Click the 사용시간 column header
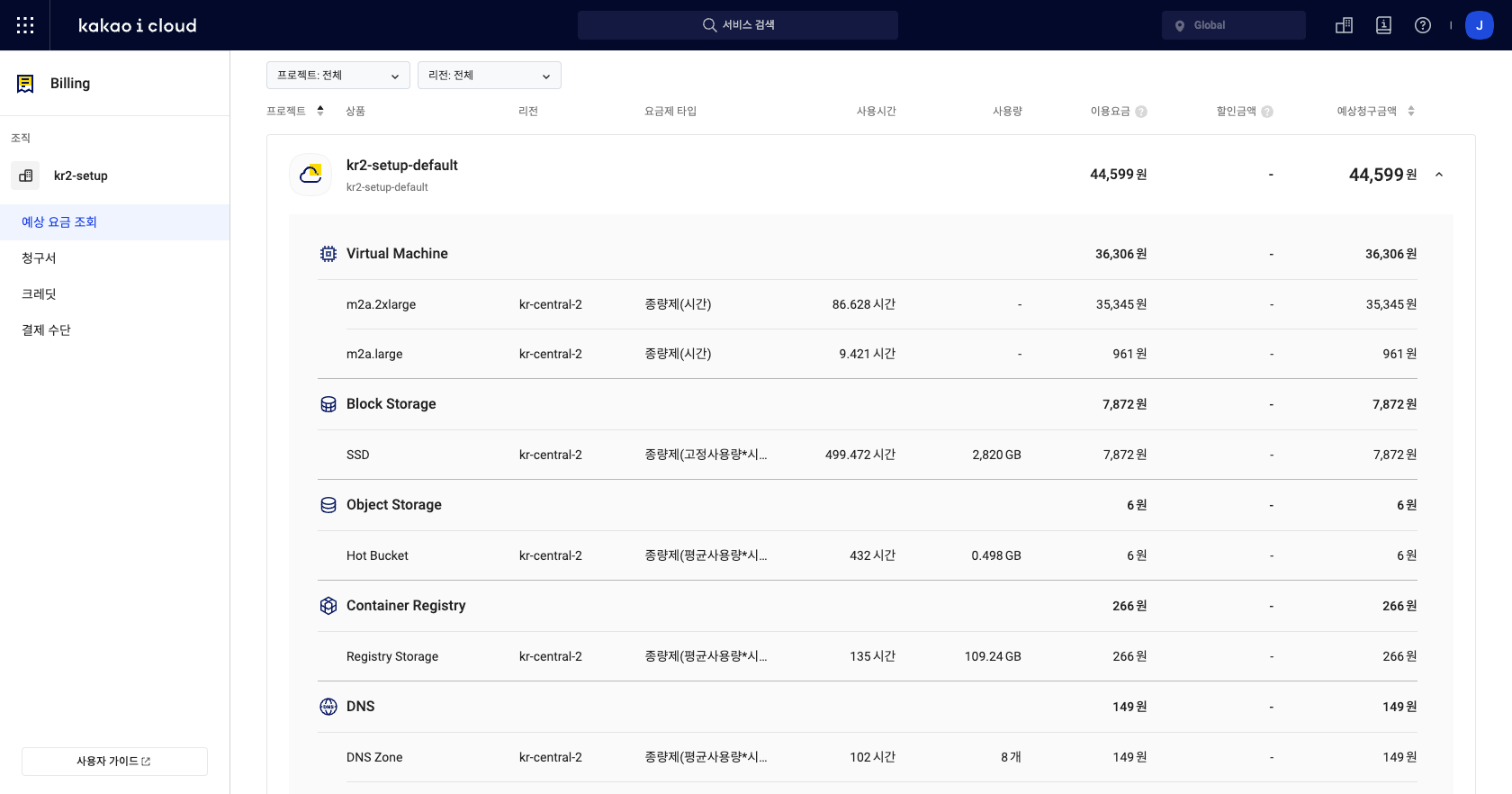The height and width of the screenshot is (794, 1512). click(x=877, y=112)
